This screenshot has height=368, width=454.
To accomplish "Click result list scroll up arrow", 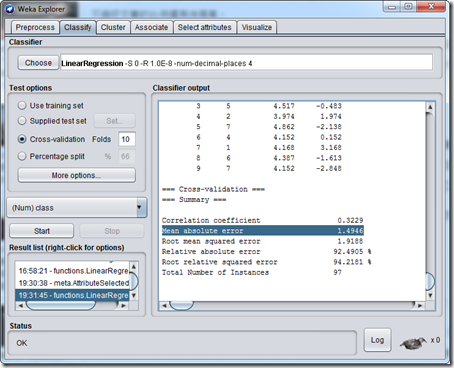I will pos(134,266).
